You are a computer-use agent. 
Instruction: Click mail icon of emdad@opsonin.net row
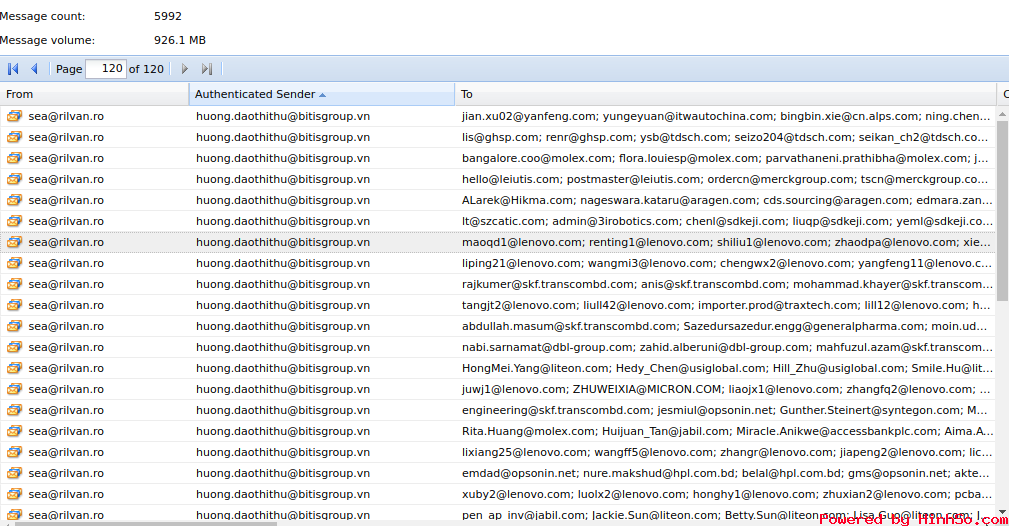click(x=14, y=473)
